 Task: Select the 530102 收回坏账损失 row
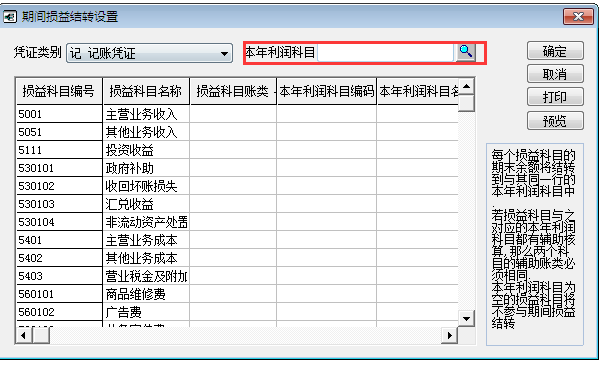click(x=237, y=186)
